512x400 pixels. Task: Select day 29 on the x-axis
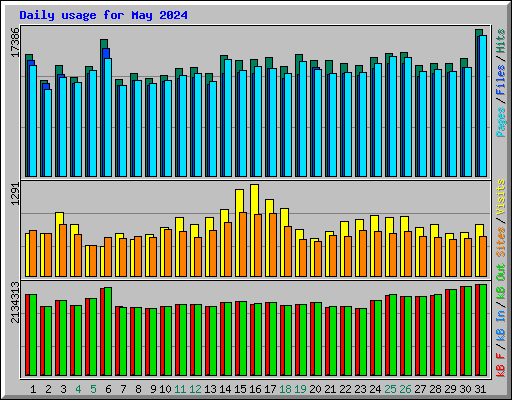[450, 389]
